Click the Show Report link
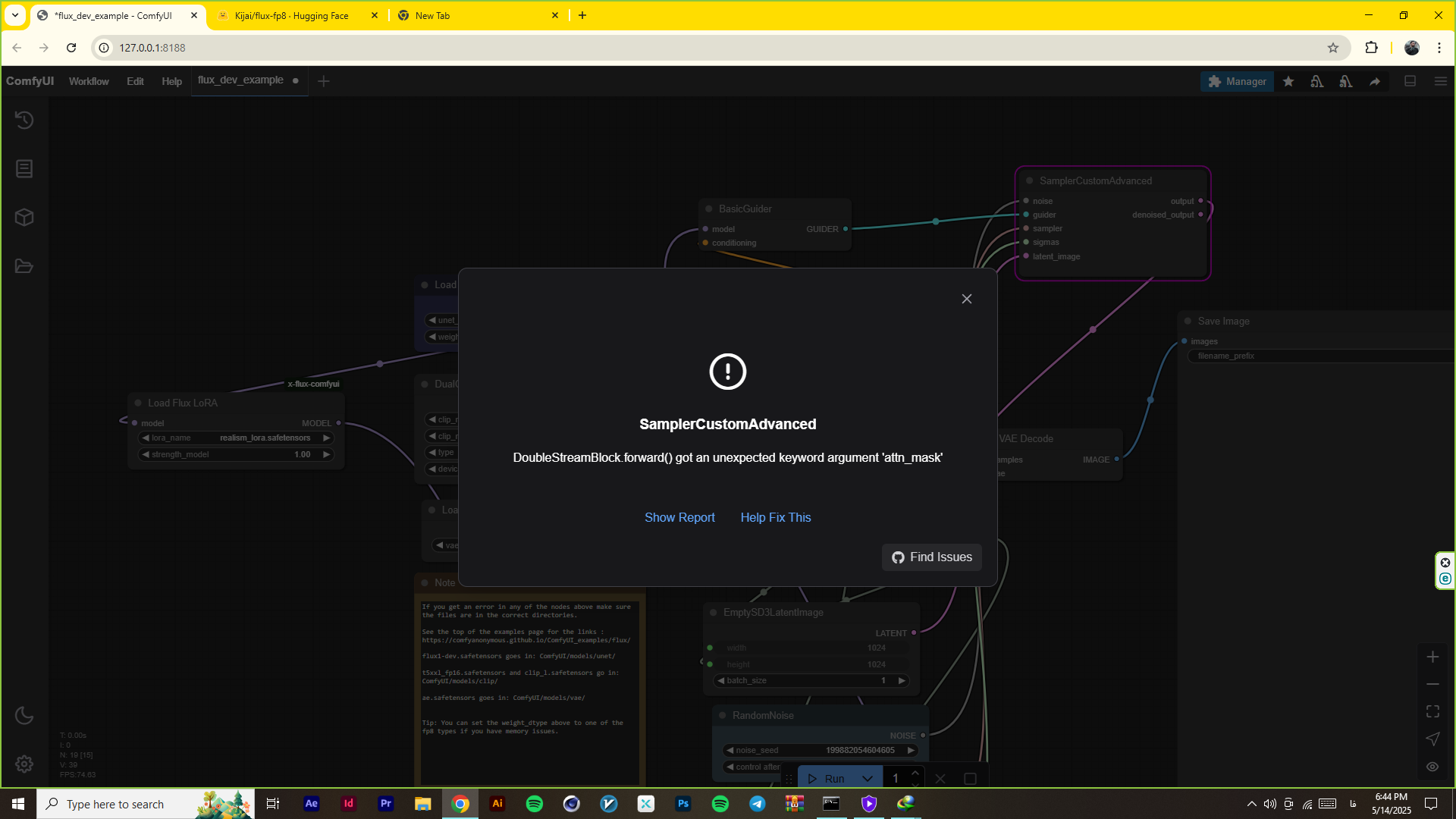The height and width of the screenshot is (819, 1456). tap(679, 517)
